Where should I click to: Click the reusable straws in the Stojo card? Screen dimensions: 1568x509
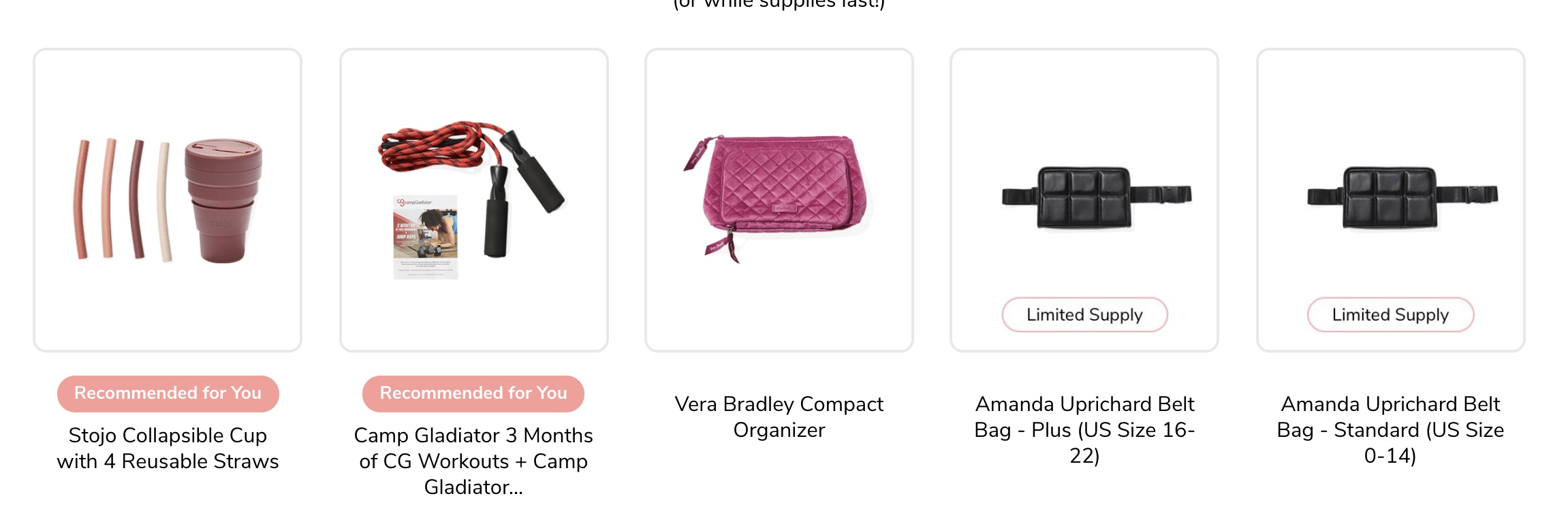(x=123, y=200)
